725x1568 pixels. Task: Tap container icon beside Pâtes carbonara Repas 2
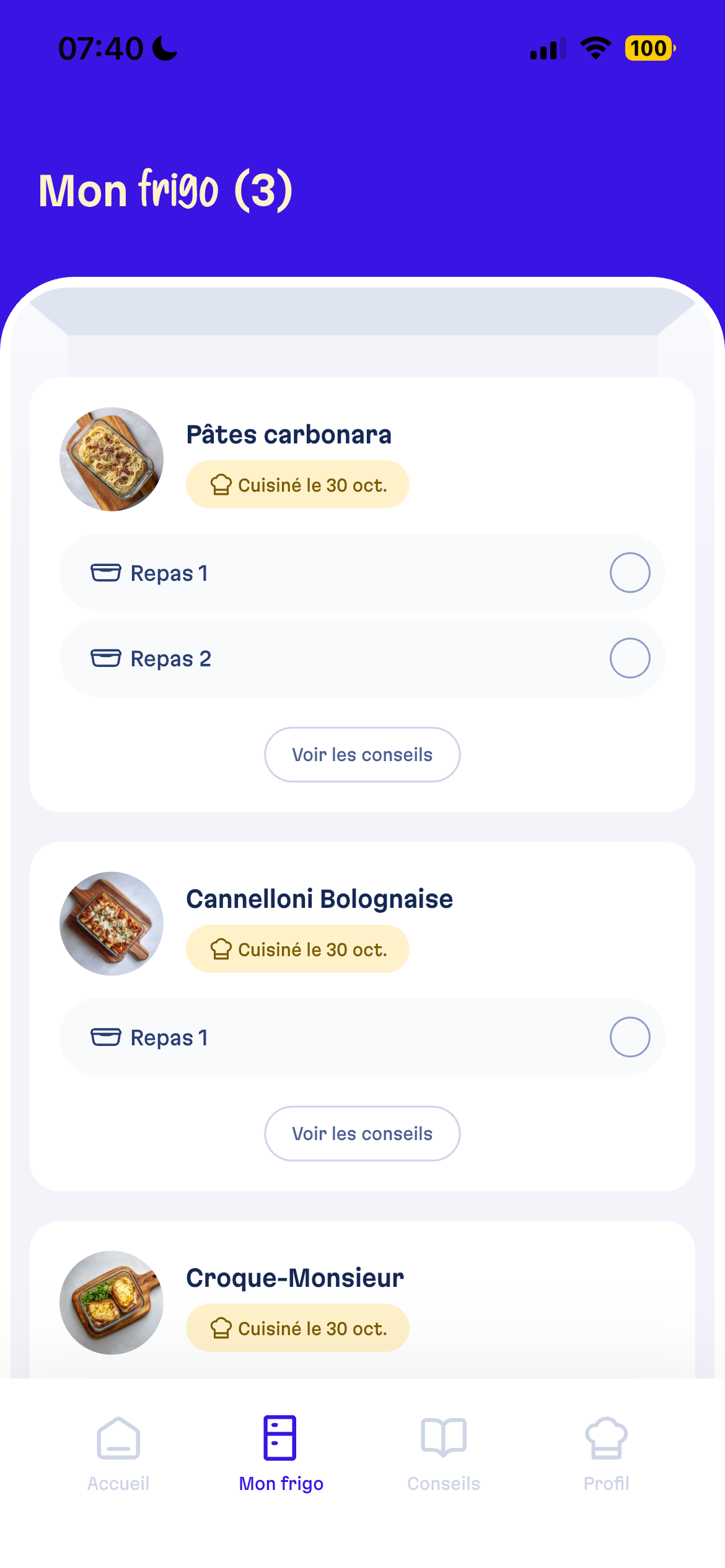point(106,658)
